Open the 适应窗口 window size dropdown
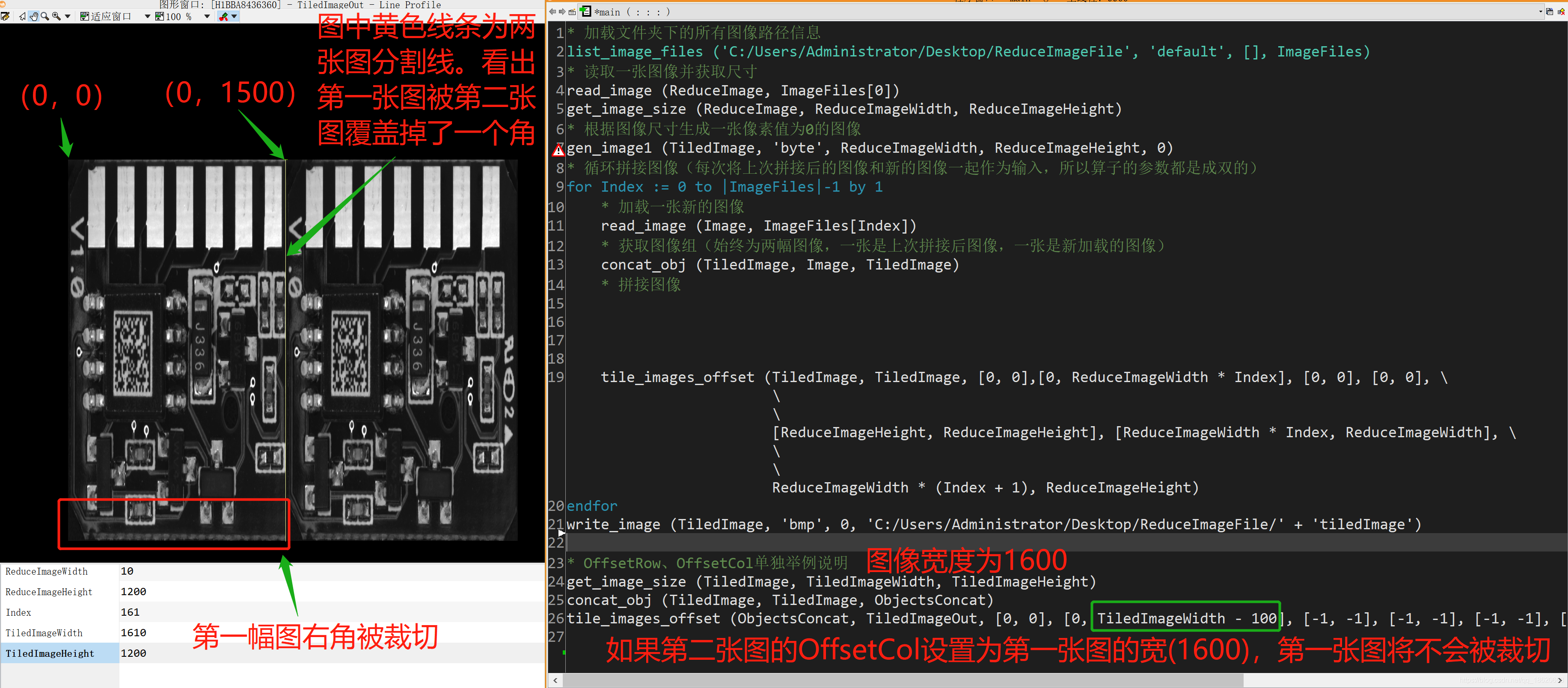Image resolution: width=1568 pixels, height=688 pixels. (x=147, y=16)
